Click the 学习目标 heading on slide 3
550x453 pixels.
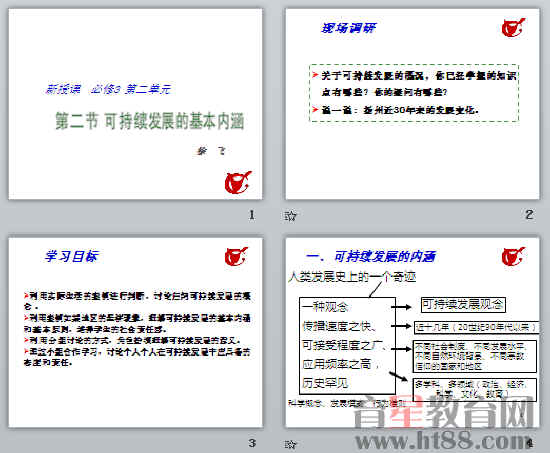click(72, 256)
